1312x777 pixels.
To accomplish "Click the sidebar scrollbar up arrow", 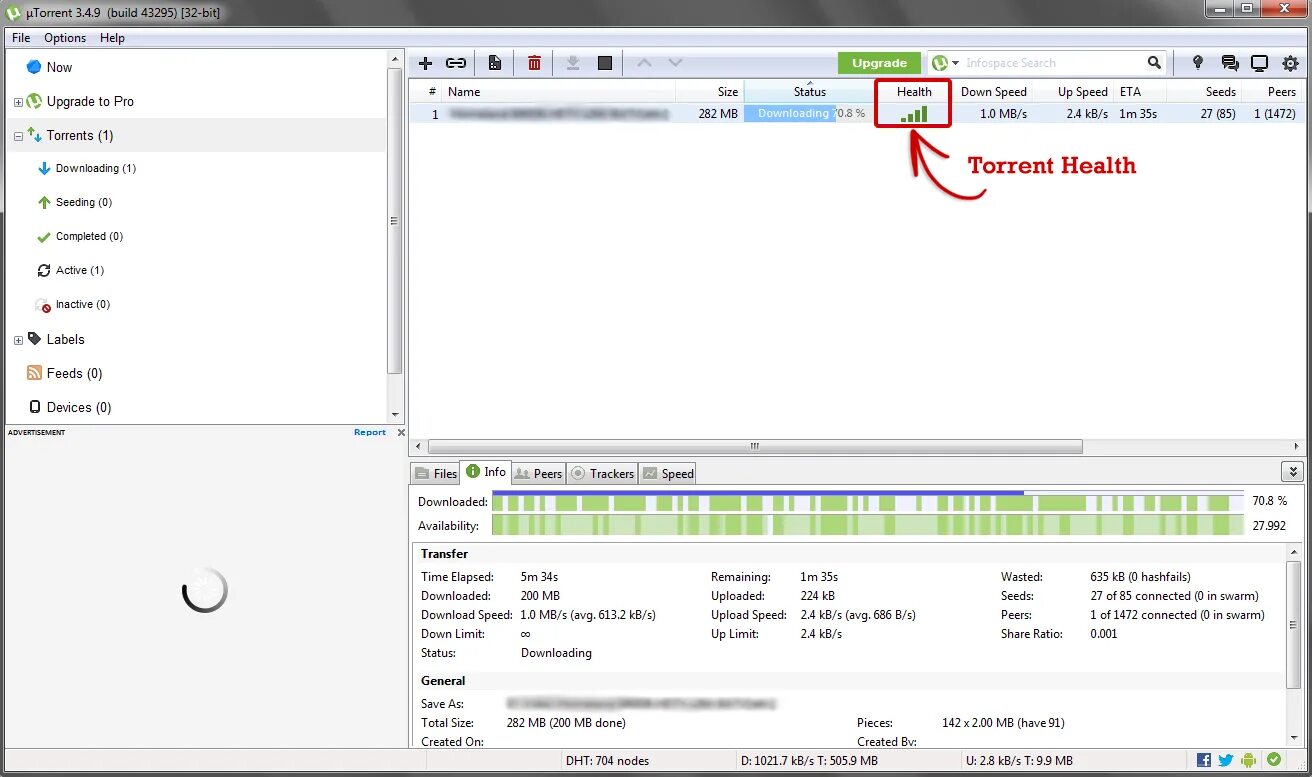I will click(395, 59).
